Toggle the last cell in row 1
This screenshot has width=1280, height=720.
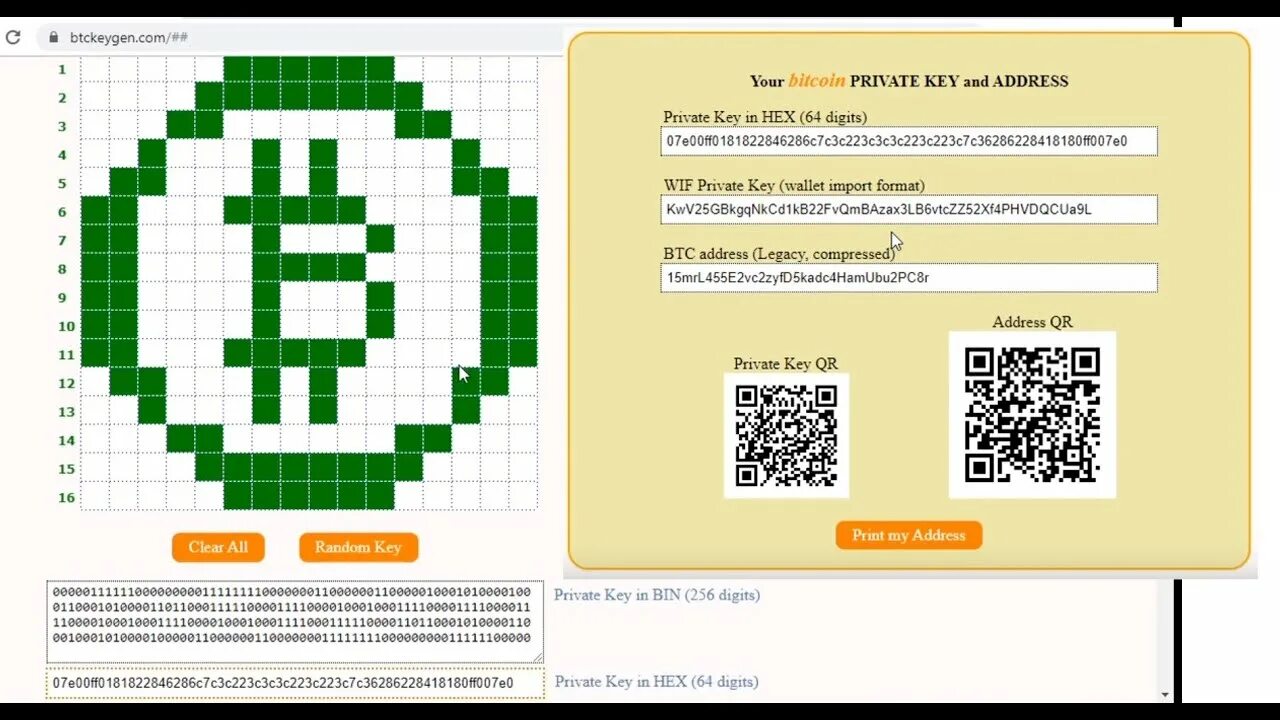(x=523, y=69)
